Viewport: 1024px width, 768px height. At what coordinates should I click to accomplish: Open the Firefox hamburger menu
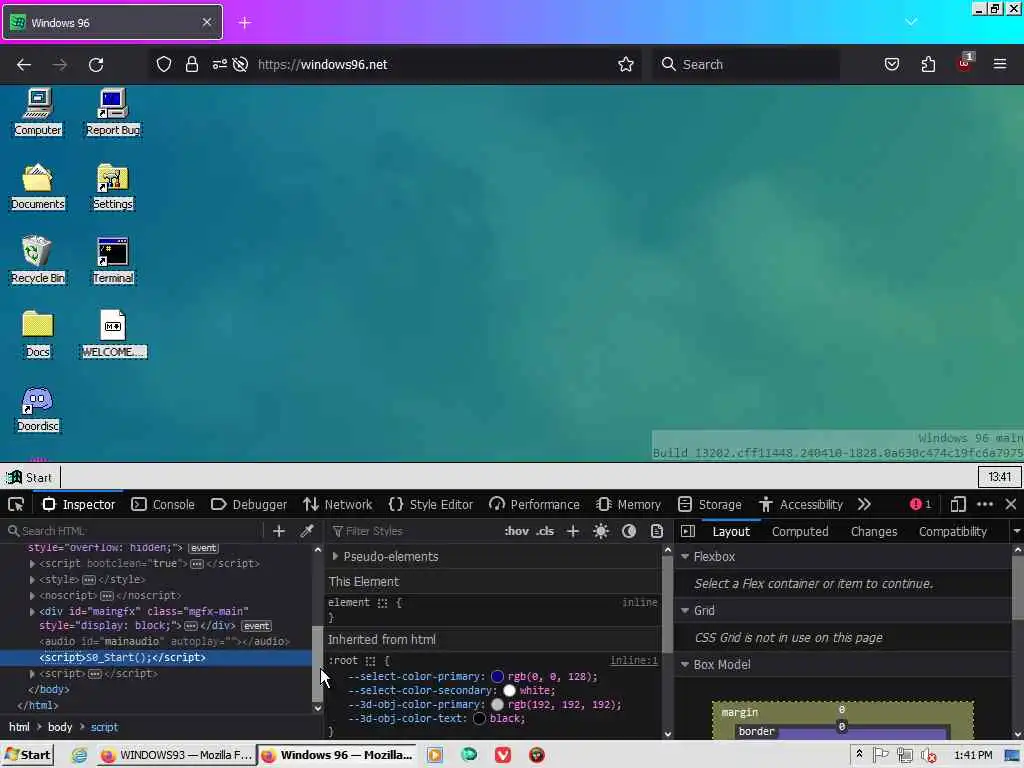click(1000, 64)
